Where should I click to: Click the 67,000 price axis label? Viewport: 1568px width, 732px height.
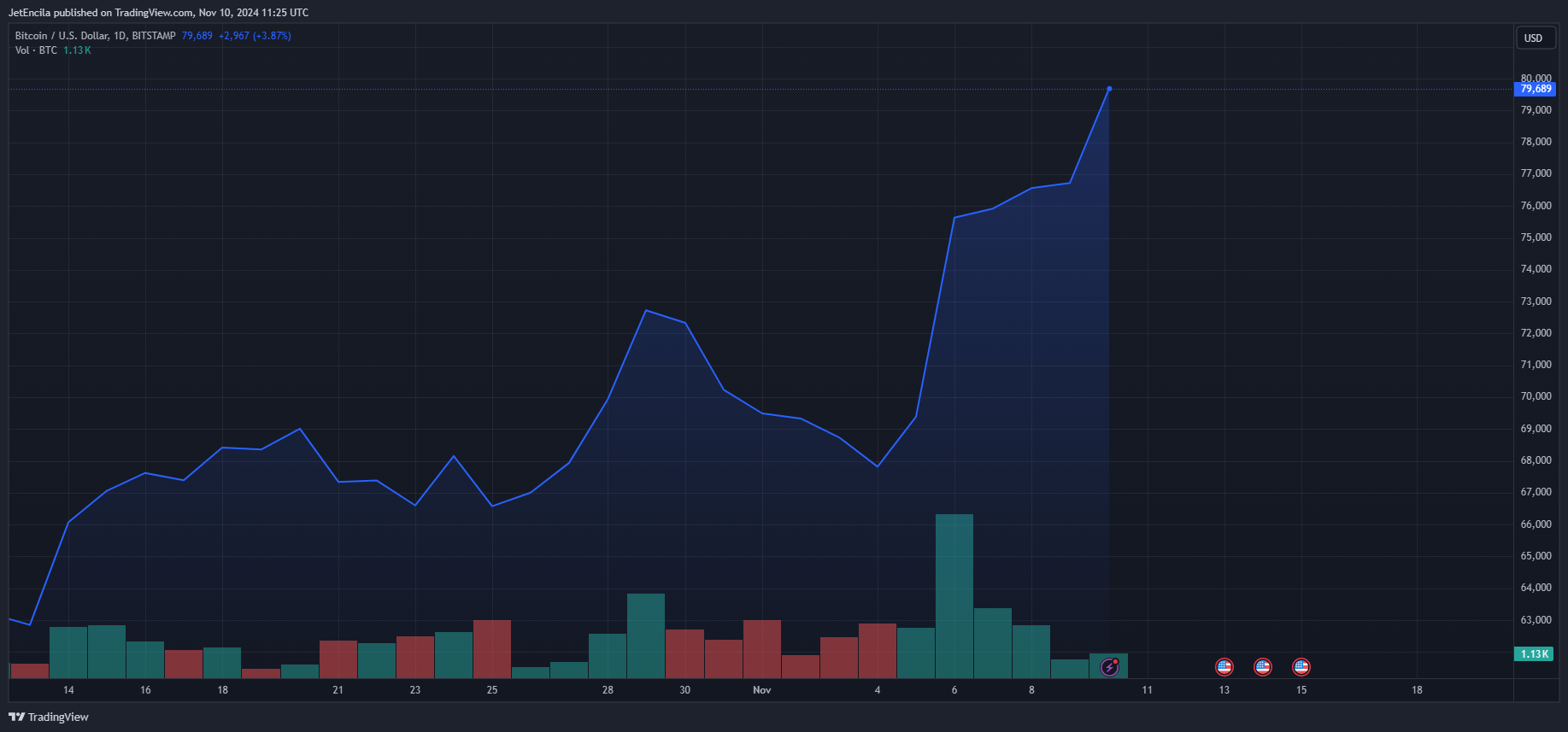click(x=1536, y=492)
